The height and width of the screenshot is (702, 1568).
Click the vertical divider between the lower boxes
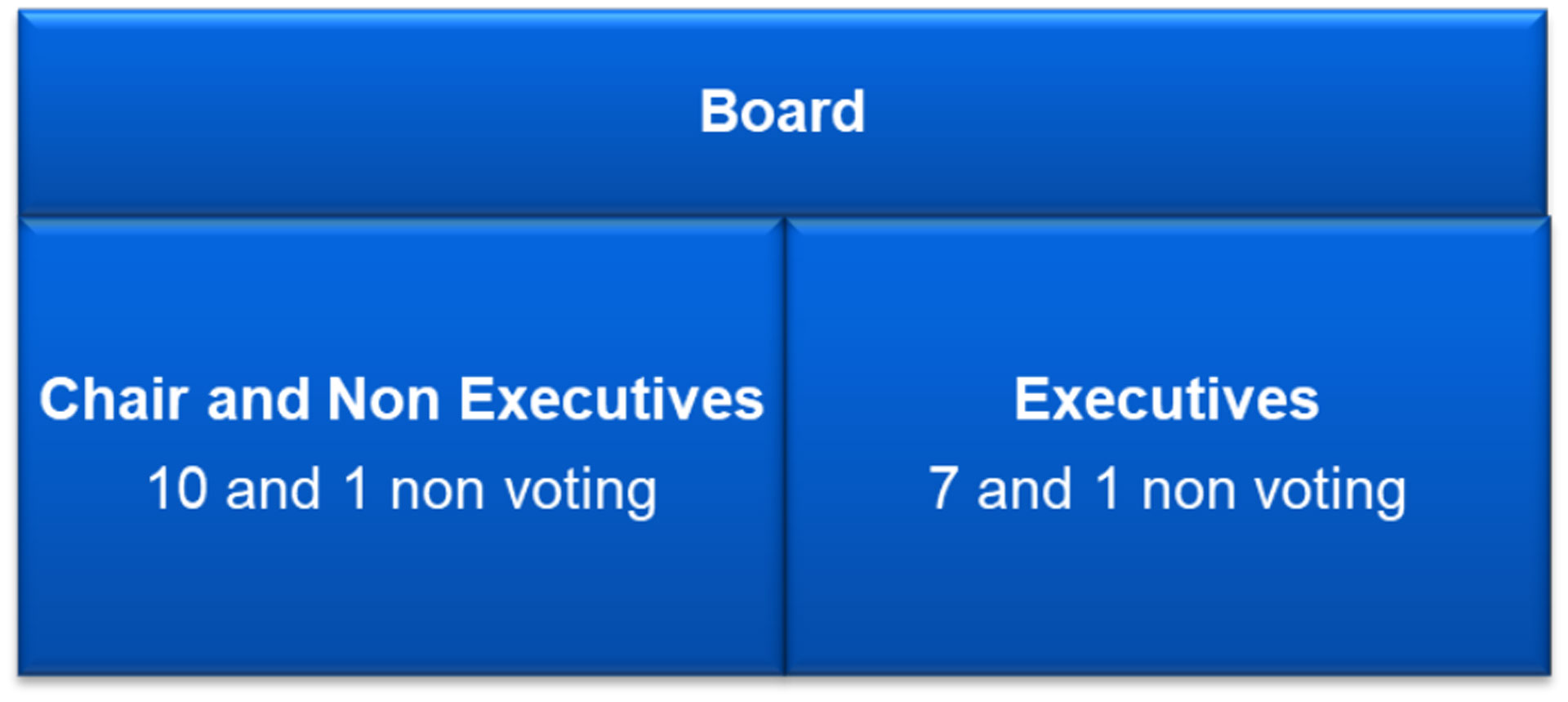(785, 446)
